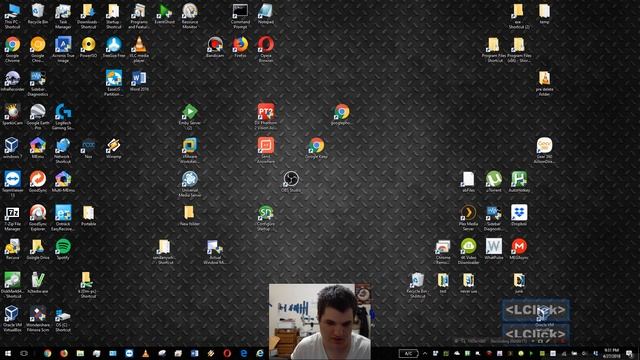Launch Recuva from the desktop
Image resolution: width=640 pixels, height=360 pixels.
pos(12,249)
